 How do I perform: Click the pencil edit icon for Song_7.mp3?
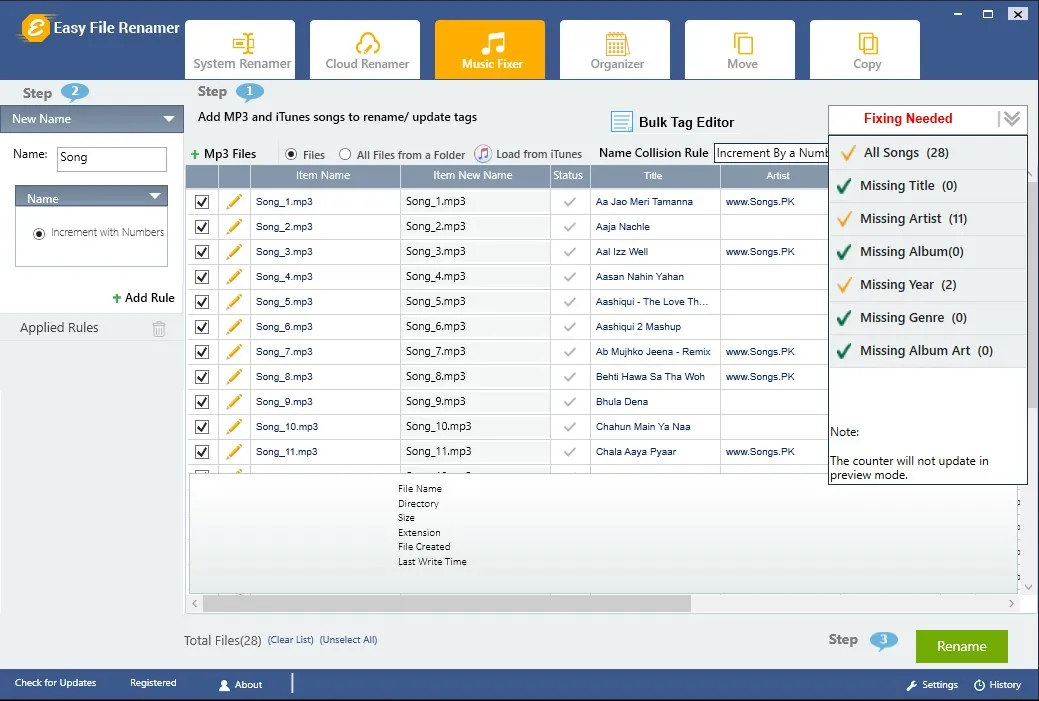pyautogui.click(x=234, y=352)
